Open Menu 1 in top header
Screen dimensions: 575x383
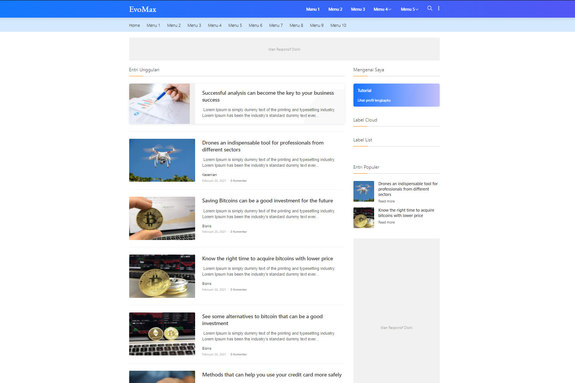tap(312, 9)
